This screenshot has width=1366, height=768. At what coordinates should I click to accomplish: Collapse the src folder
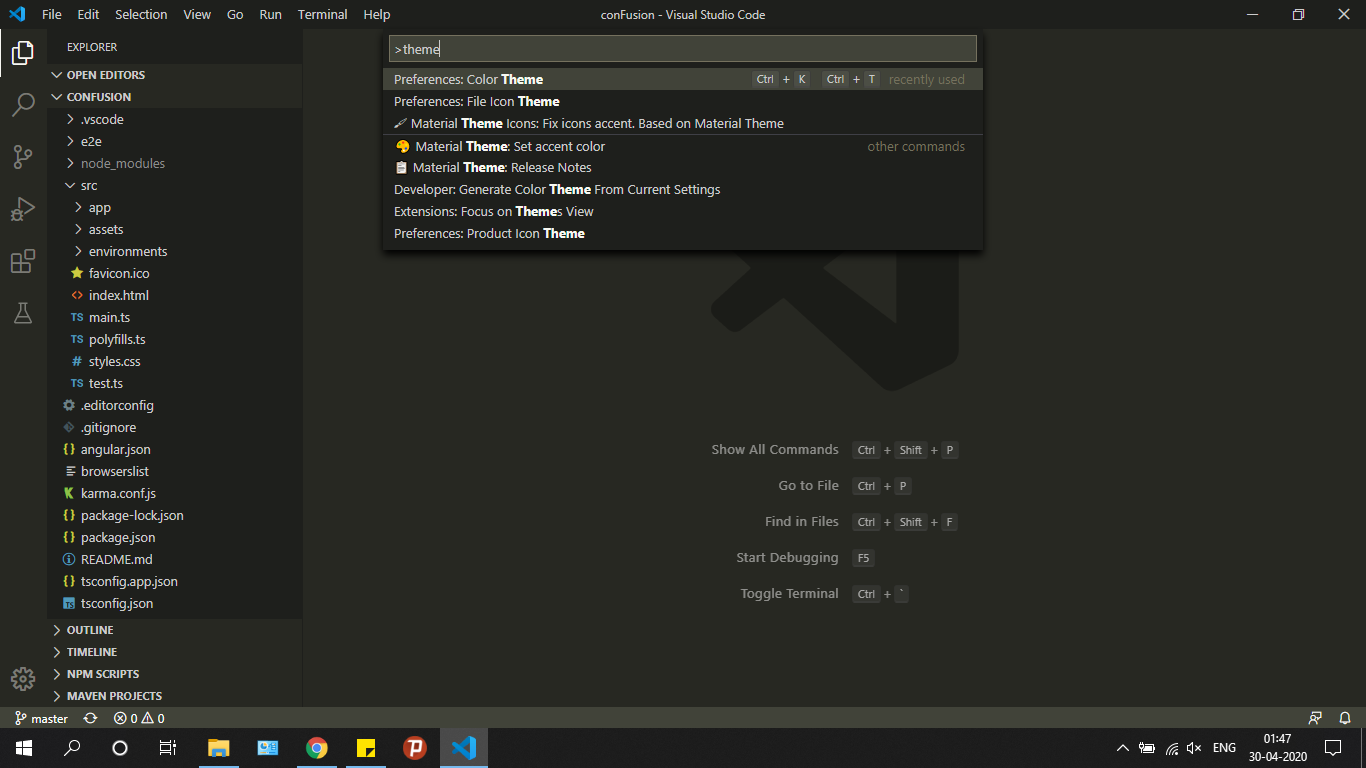175,185
